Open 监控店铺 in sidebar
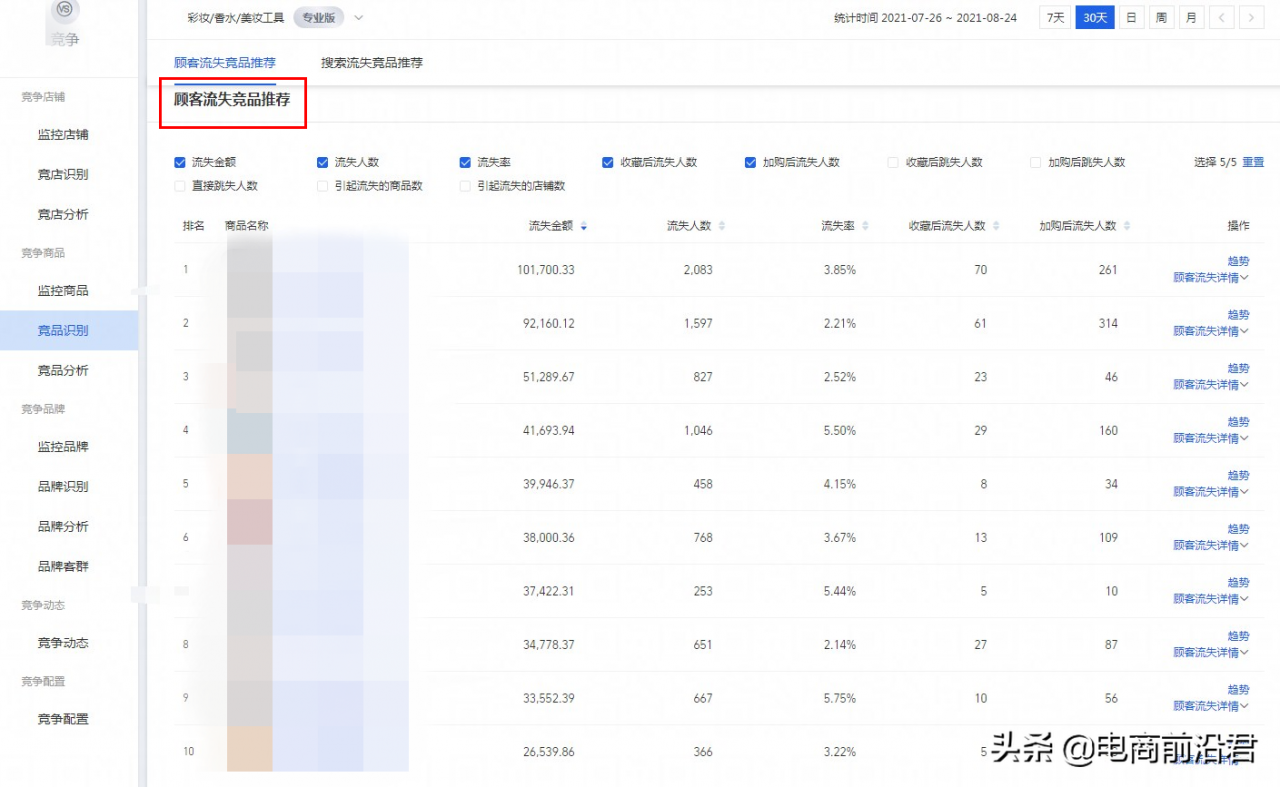Image resolution: width=1280 pixels, height=787 pixels. click(63, 134)
